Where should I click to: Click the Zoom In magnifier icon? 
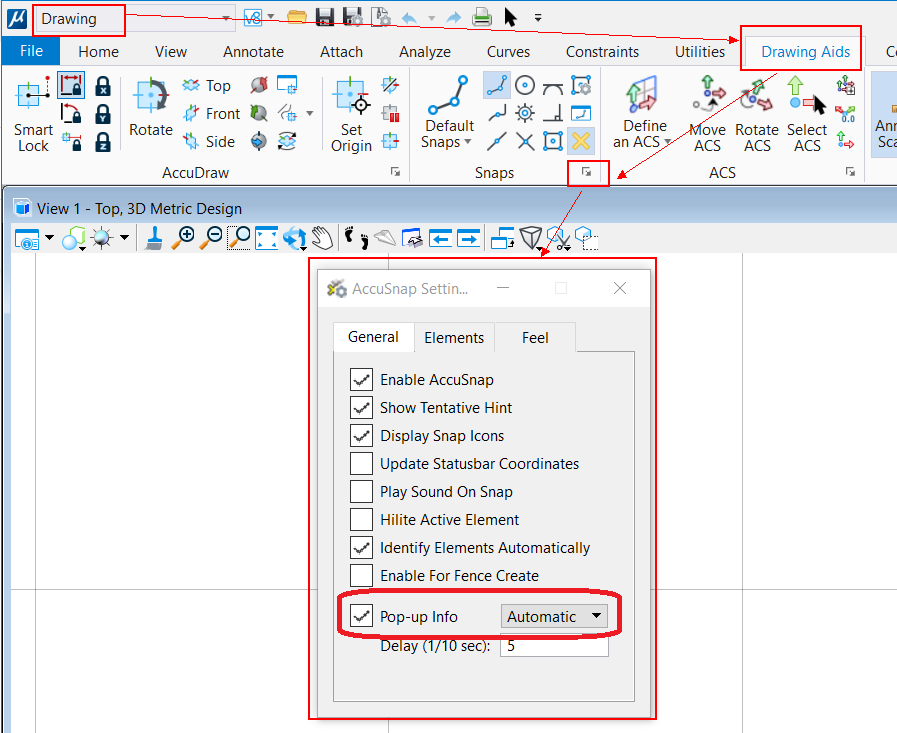184,237
